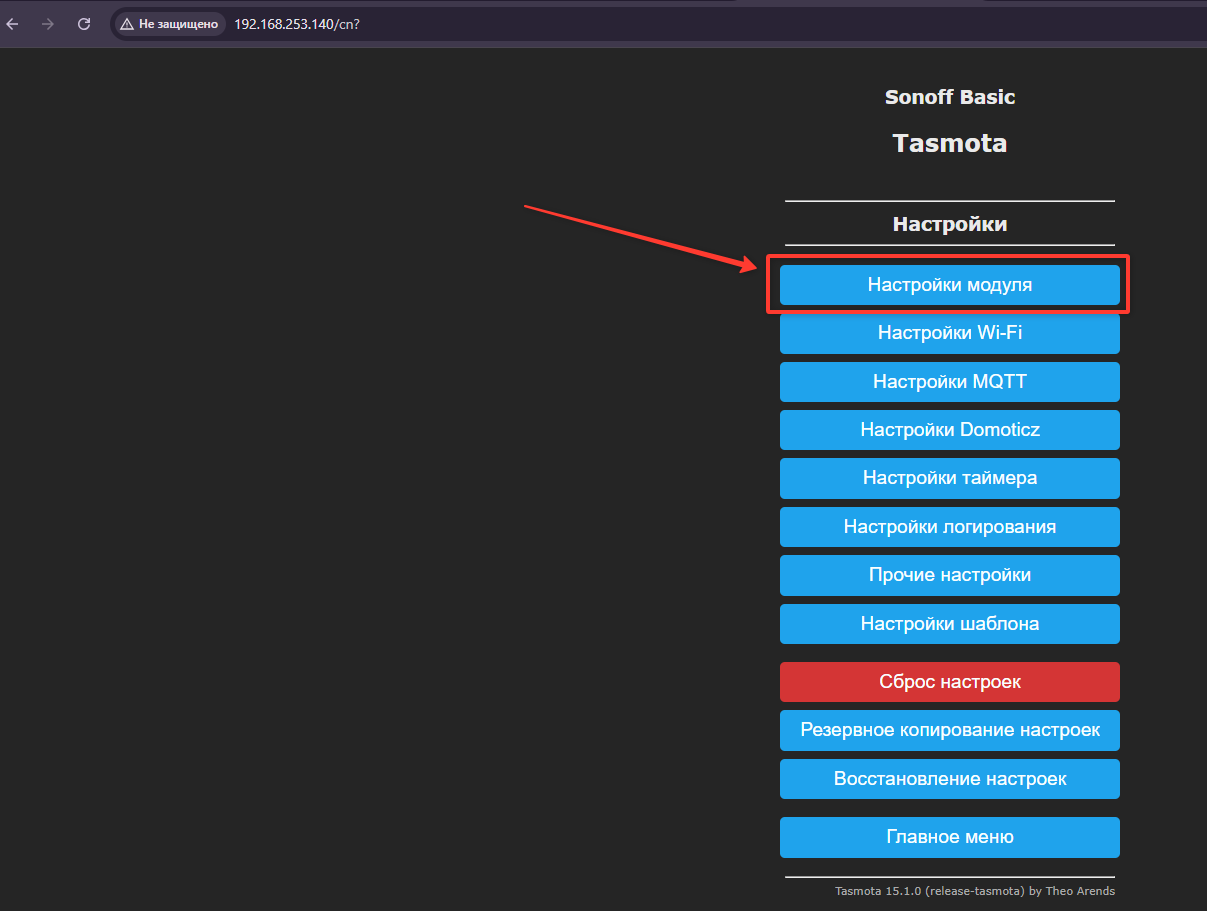
Task: Go back in browser history
Action: 12,24
